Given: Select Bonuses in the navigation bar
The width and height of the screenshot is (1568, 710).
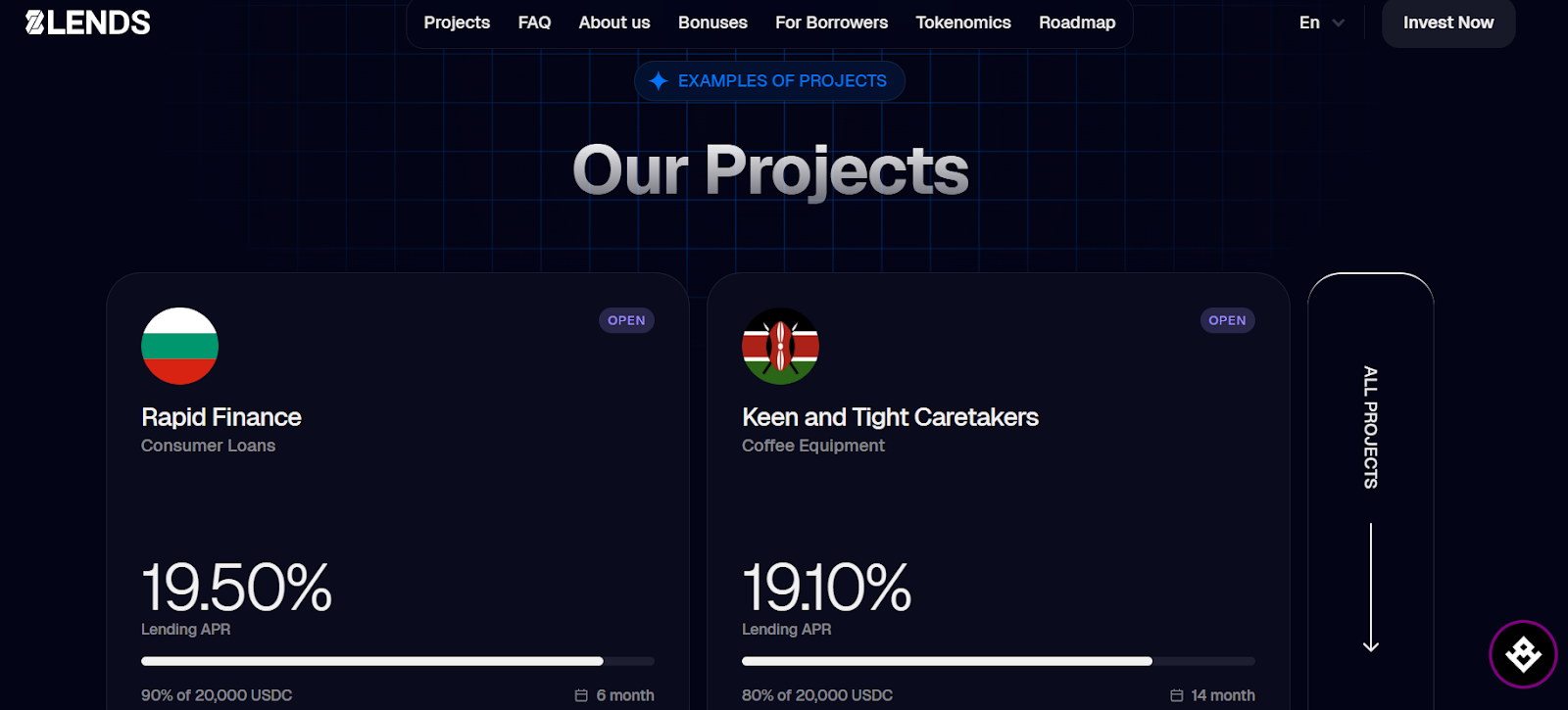Looking at the screenshot, I should 712,23.
